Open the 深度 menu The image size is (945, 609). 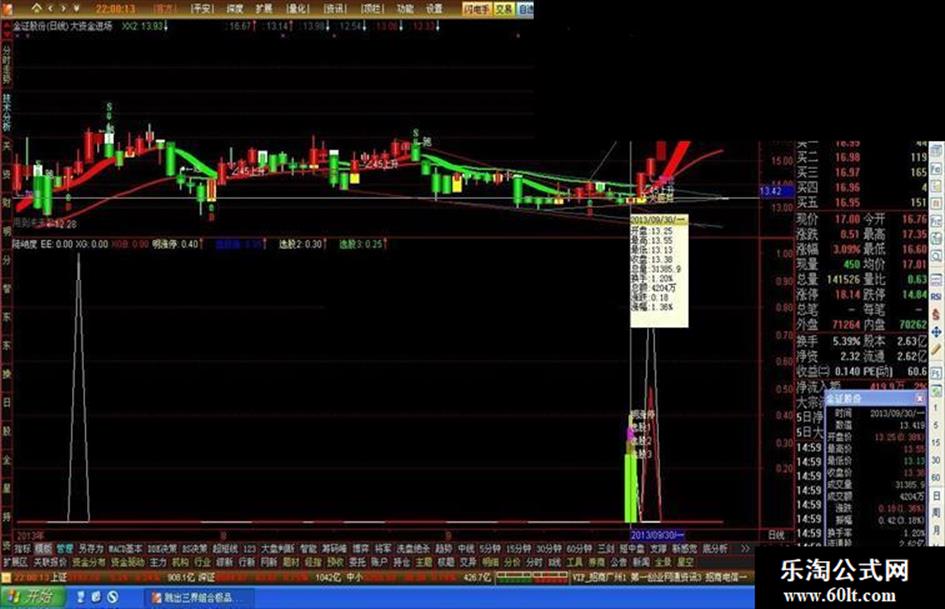234,9
